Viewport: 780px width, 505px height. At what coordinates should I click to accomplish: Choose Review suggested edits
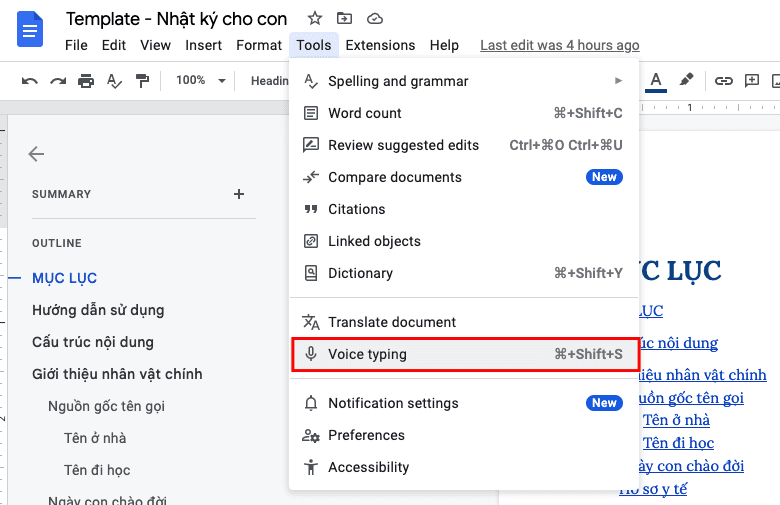(464, 145)
